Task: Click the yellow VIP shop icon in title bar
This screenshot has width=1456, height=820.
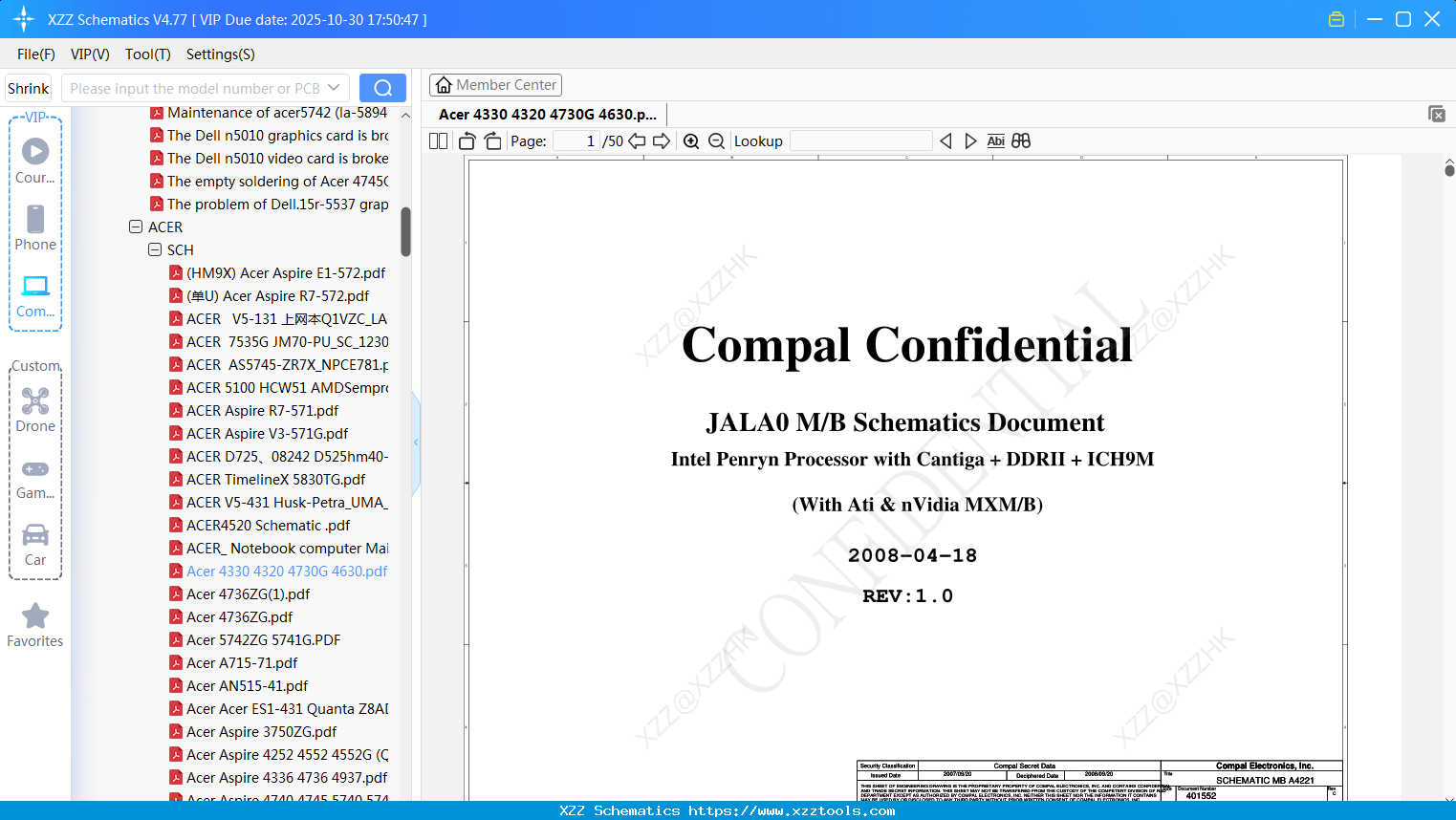Action: 1336,19
